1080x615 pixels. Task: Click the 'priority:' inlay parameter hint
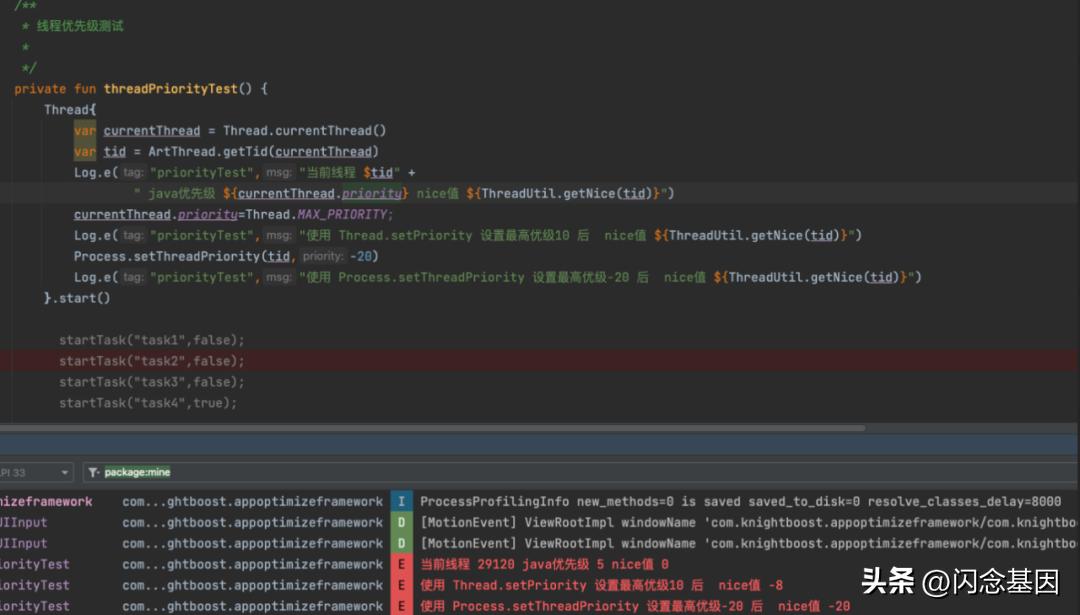point(322,256)
